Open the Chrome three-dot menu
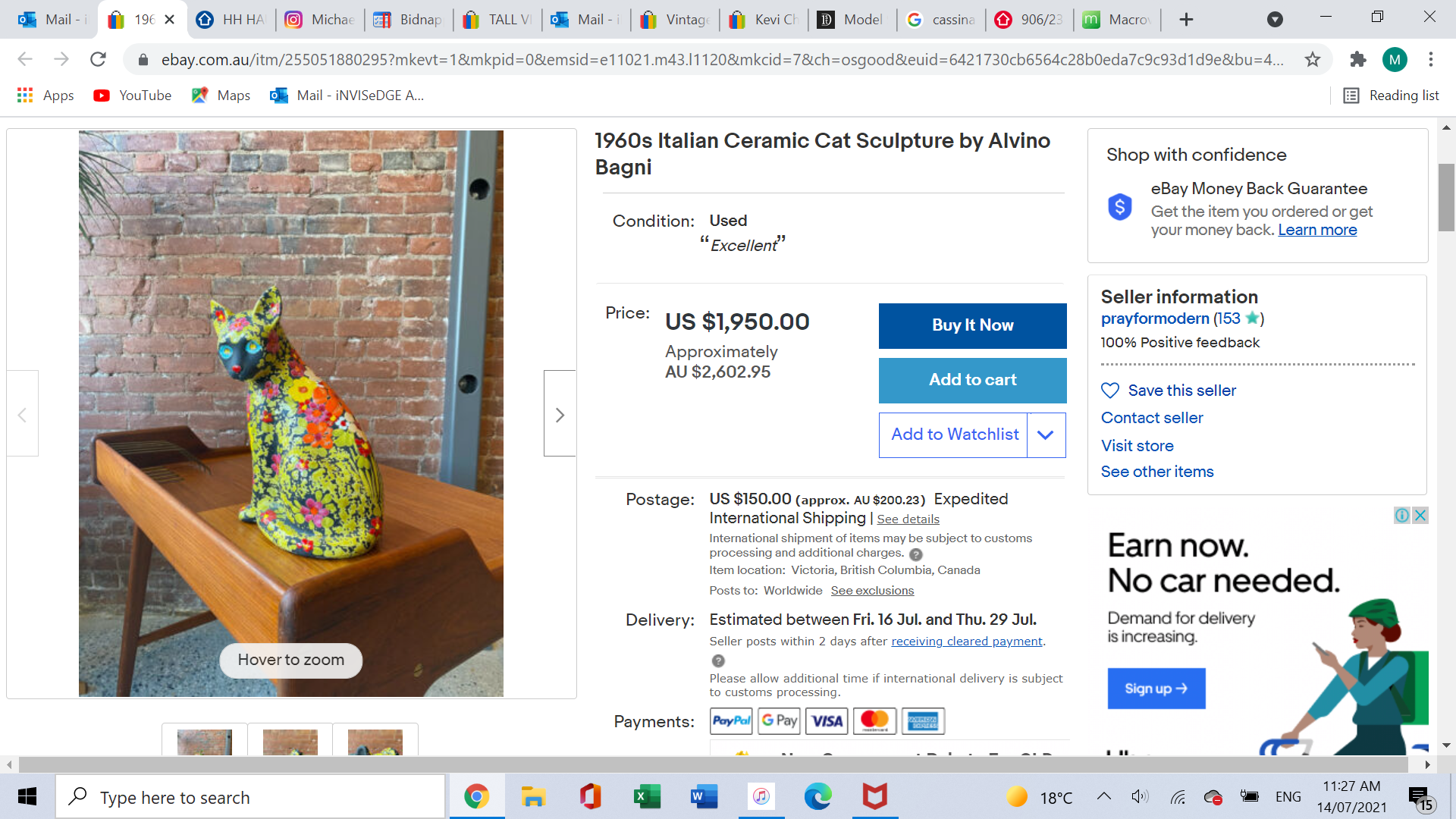The width and height of the screenshot is (1456, 819). [x=1430, y=59]
